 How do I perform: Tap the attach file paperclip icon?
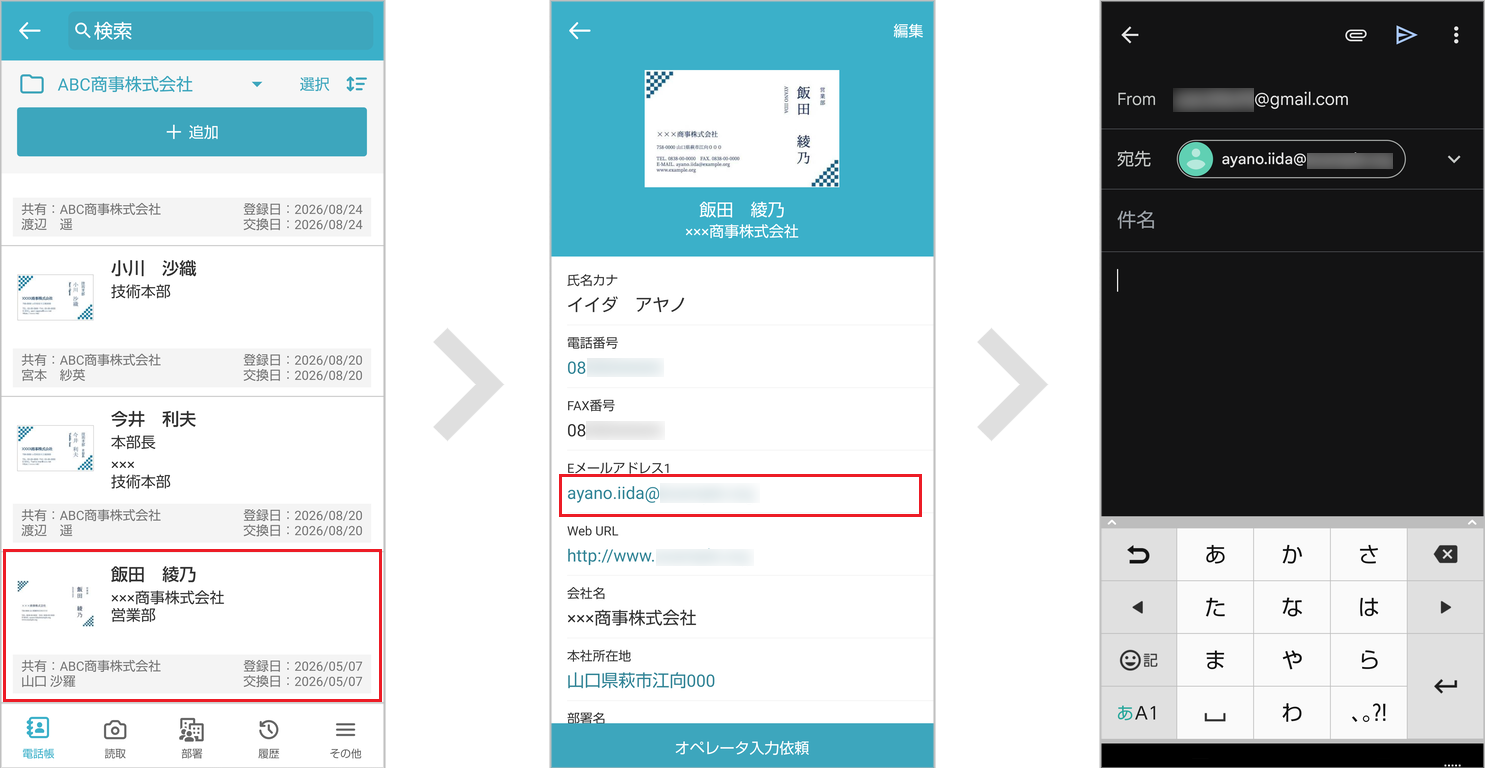pos(1355,35)
